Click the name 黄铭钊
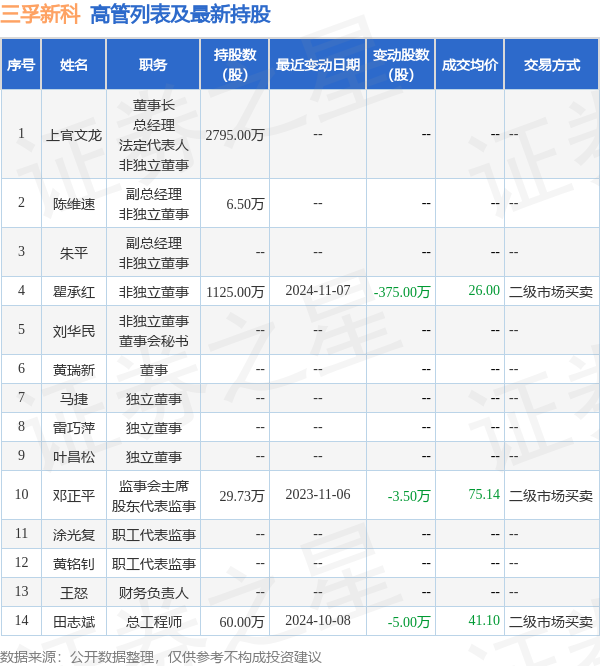This screenshot has width=600, height=666. pos(74,564)
